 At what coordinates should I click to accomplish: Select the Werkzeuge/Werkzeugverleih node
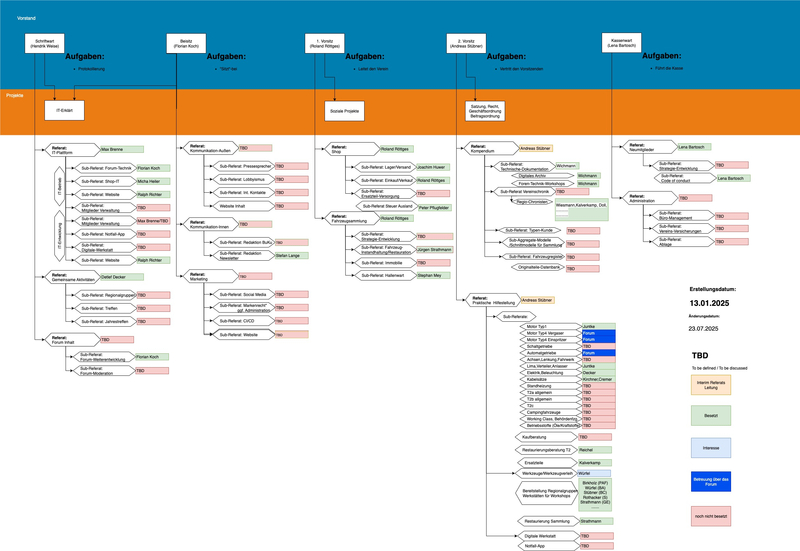click(547, 473)
